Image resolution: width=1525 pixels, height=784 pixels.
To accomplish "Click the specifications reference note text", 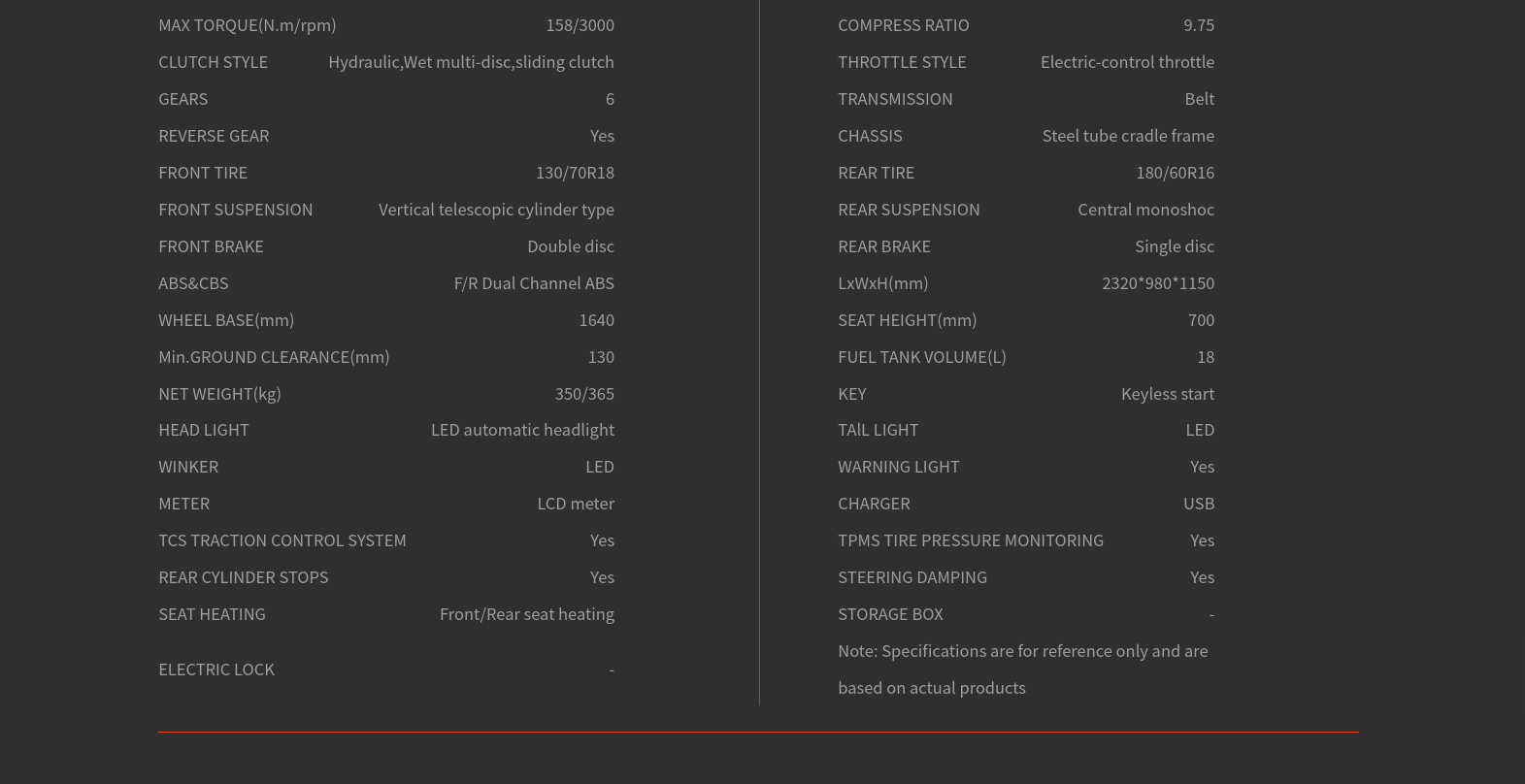I will (x=1022, y=669).
